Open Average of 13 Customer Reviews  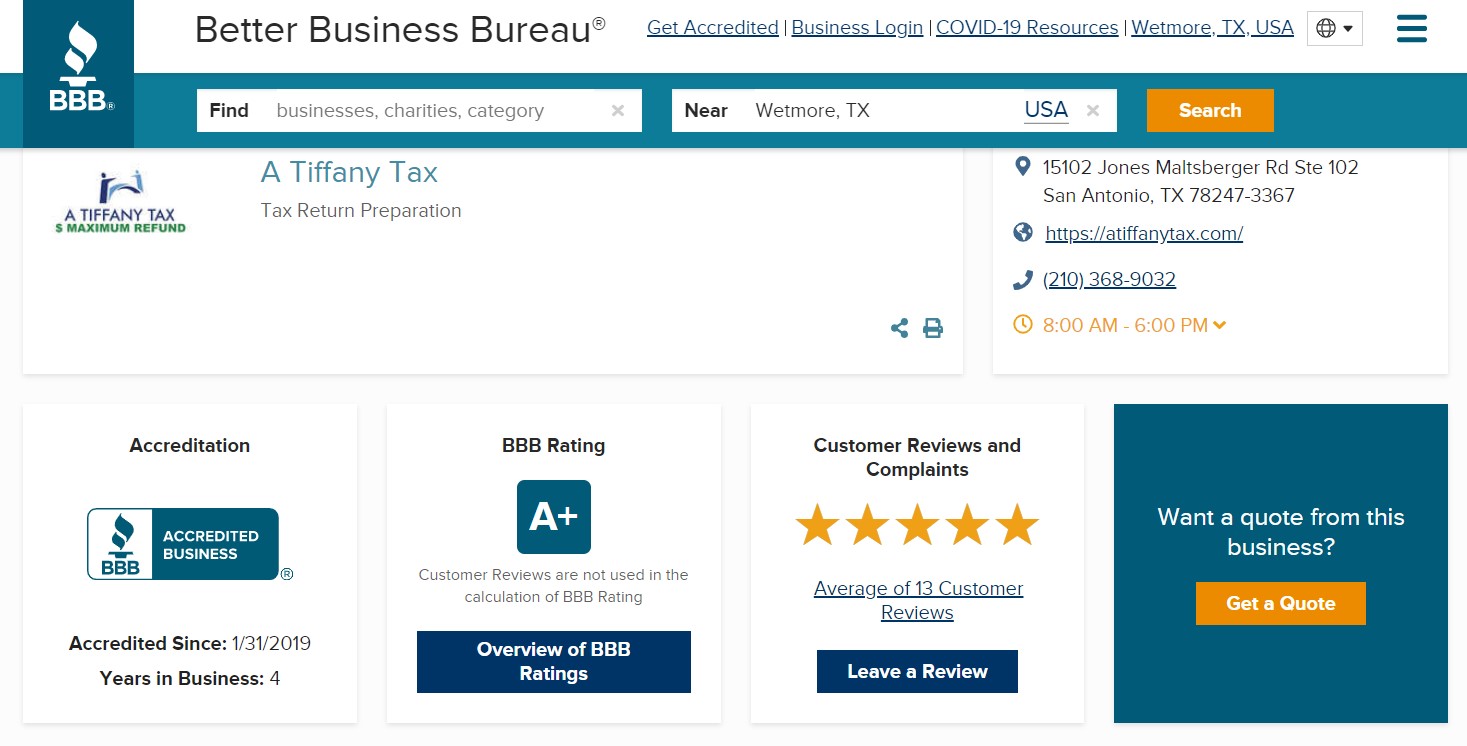point(918,600)
